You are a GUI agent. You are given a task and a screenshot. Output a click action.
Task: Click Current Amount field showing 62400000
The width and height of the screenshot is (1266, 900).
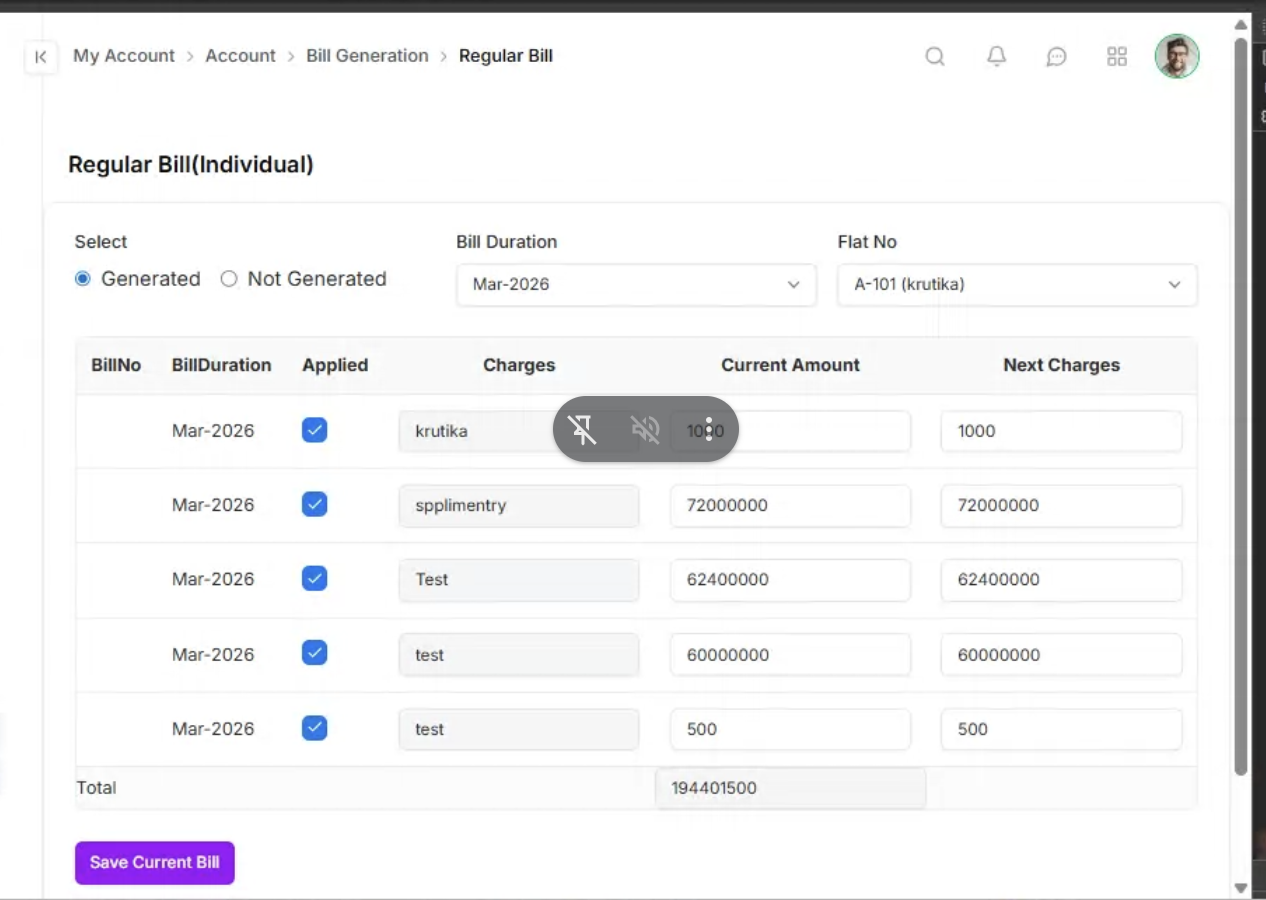790,579
